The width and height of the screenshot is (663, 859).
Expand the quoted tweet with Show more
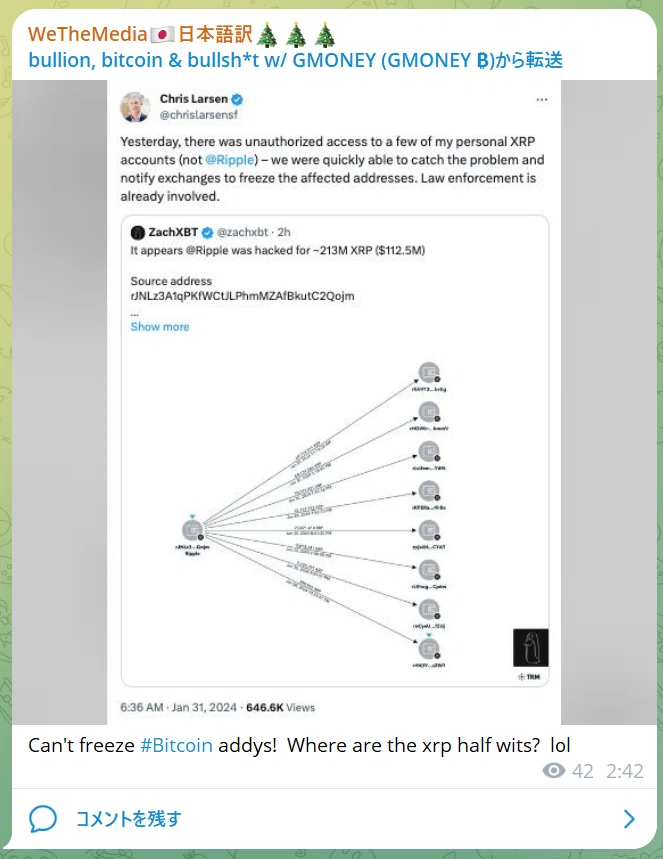[x=159, y=327]
